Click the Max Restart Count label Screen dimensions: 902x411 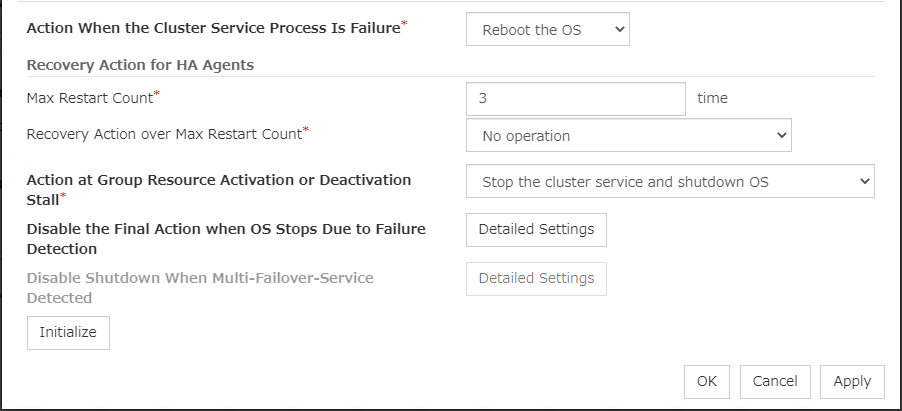91,98
